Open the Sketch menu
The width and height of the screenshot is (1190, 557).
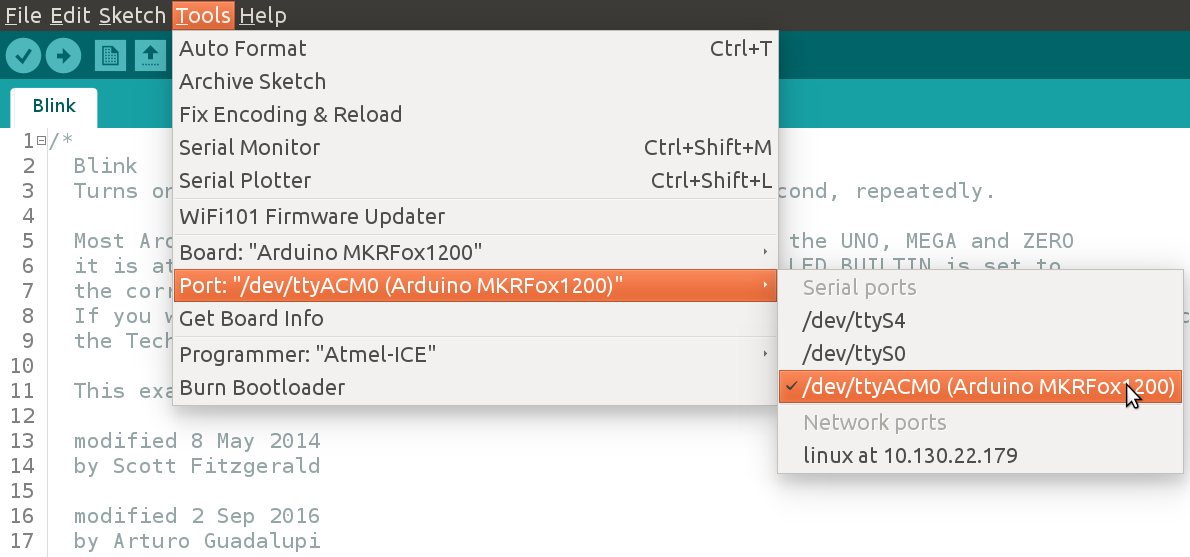click(132, 15)
